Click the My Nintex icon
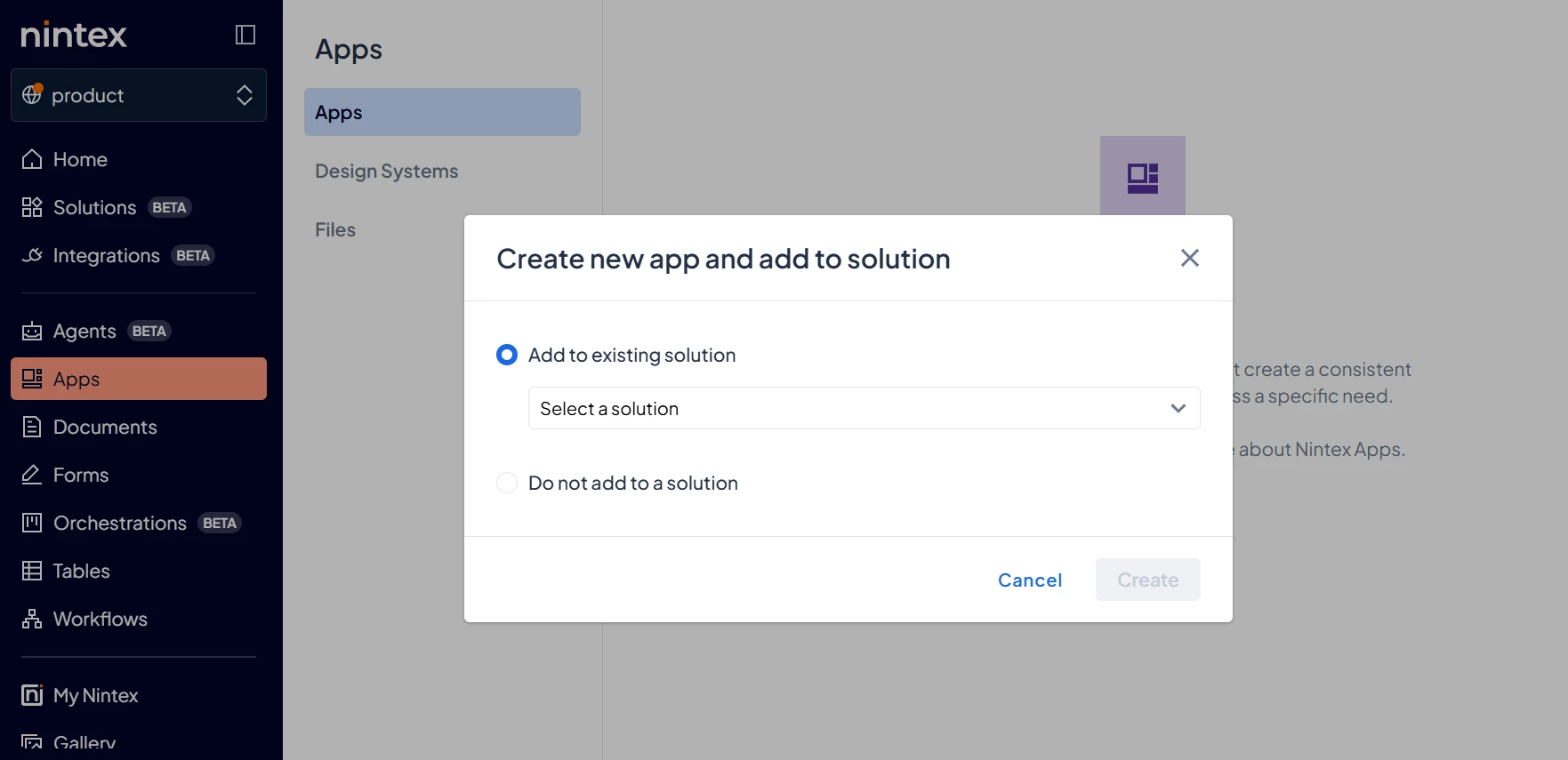 [32, 695]
